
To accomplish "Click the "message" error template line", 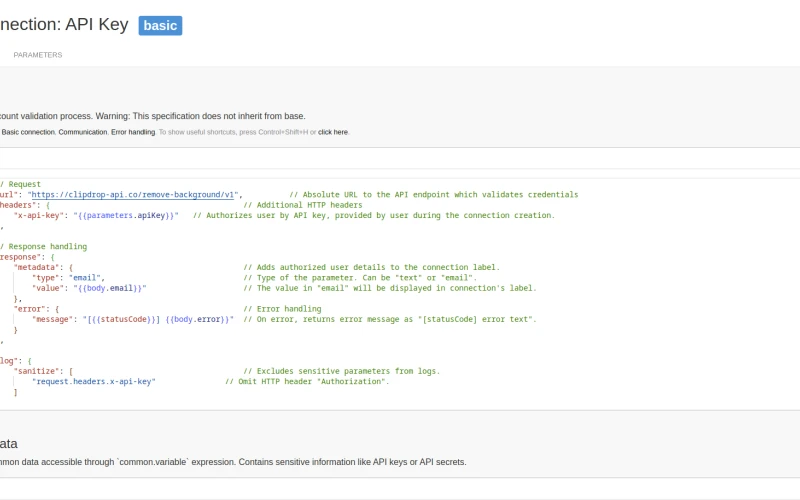I will pyautogui.click(x=133, y=319).
